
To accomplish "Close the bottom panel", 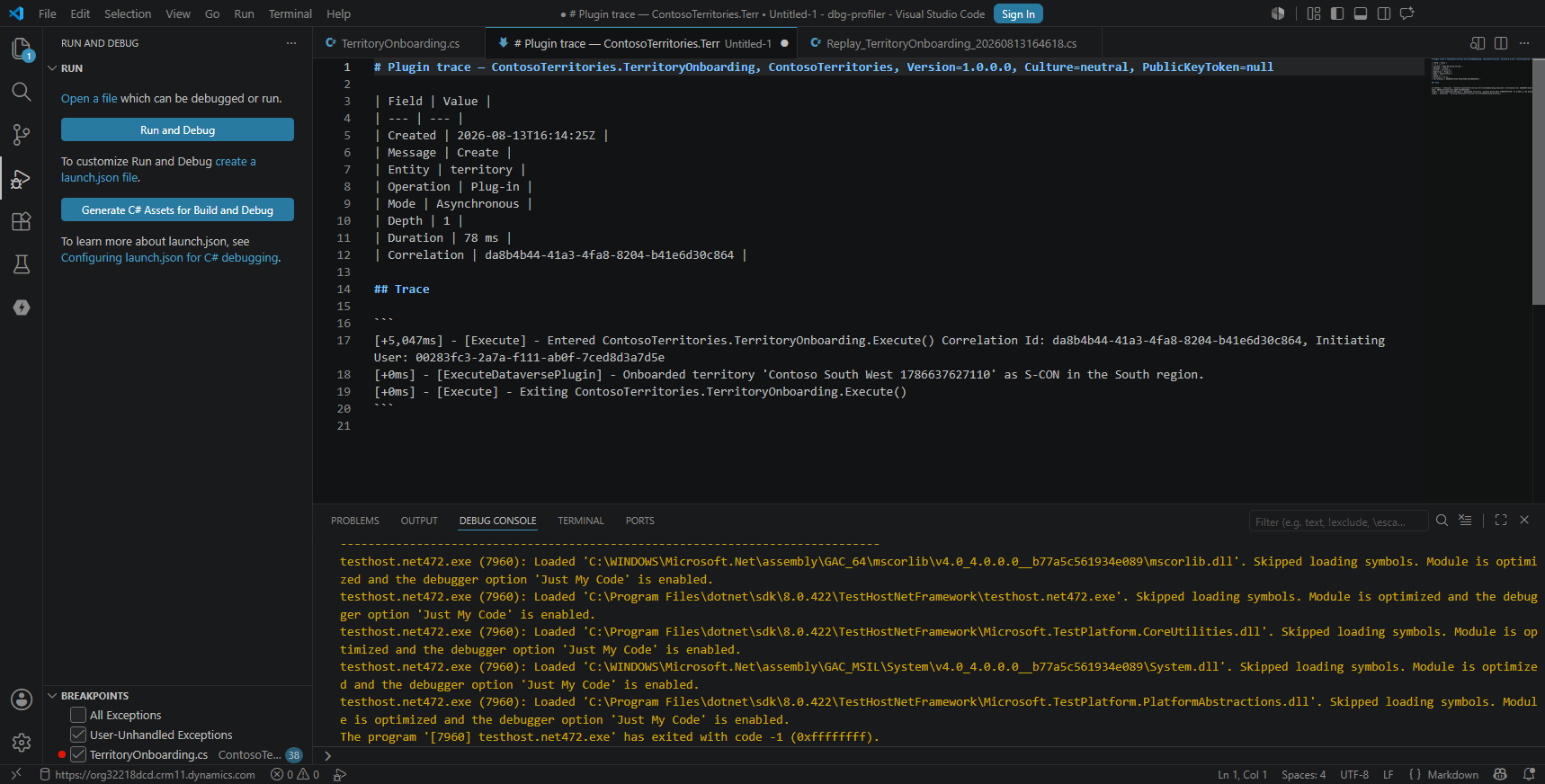I will (x=1524, y=521).
